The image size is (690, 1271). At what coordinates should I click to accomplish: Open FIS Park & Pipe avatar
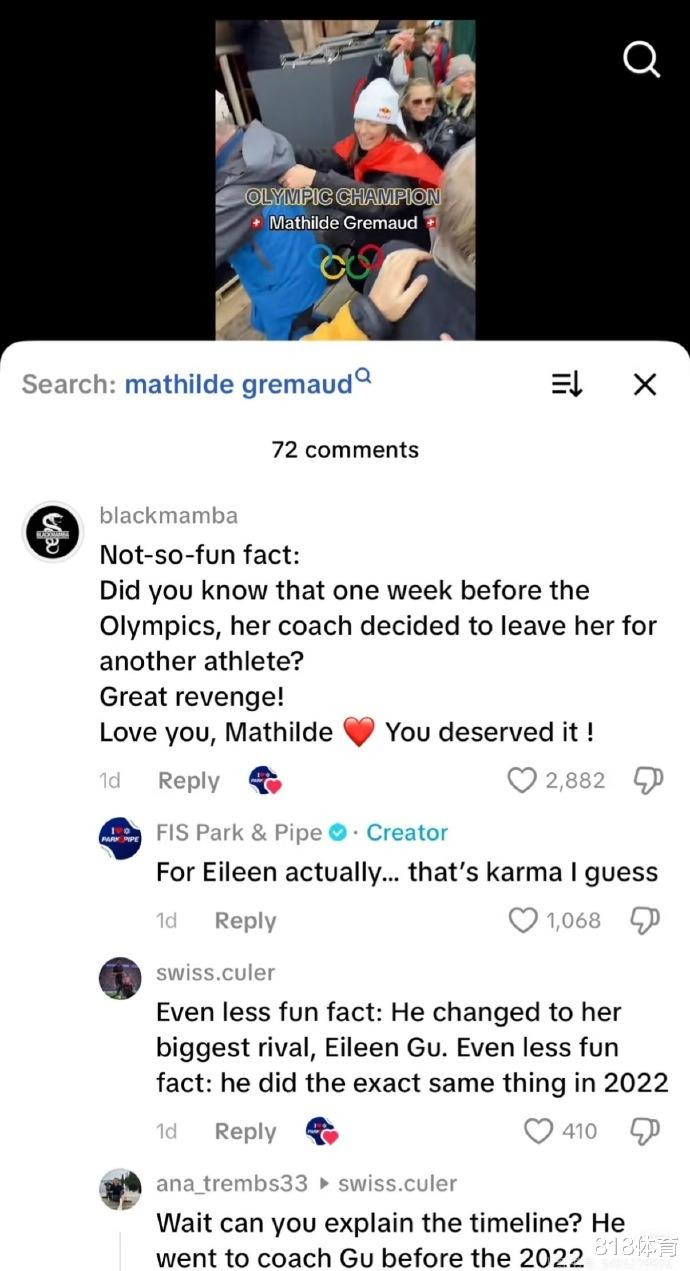pos(120,838)
